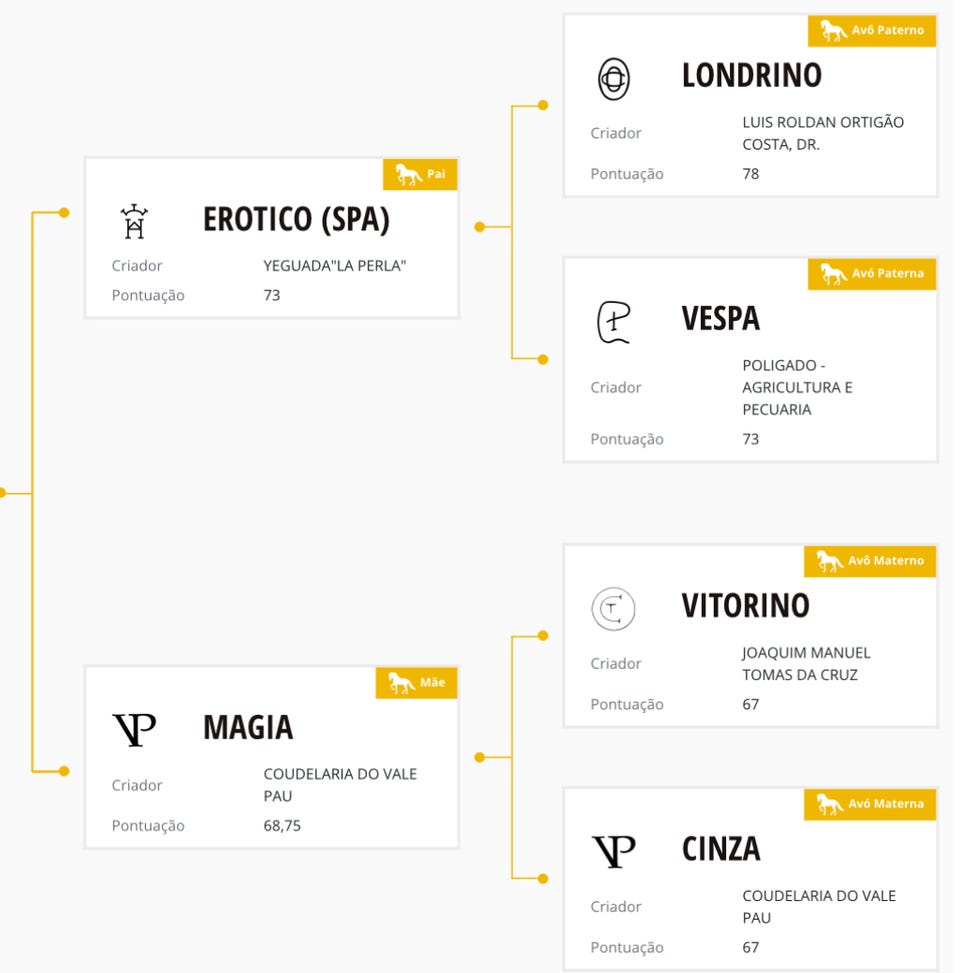Open the EROTICO (SPA) horse name
The width and height of the screenshot is (960, 973).
coord(296,220)
